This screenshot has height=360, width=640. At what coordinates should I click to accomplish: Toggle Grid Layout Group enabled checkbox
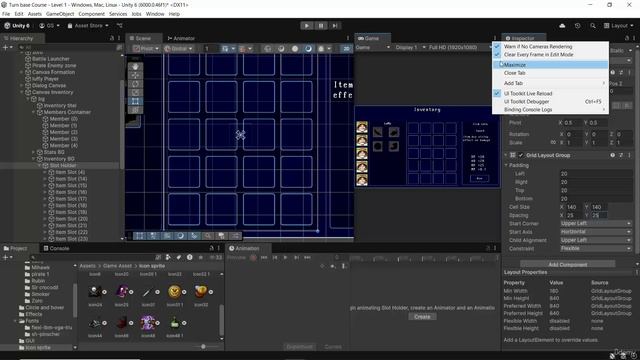pyautogui.click(x=521, y=155)
